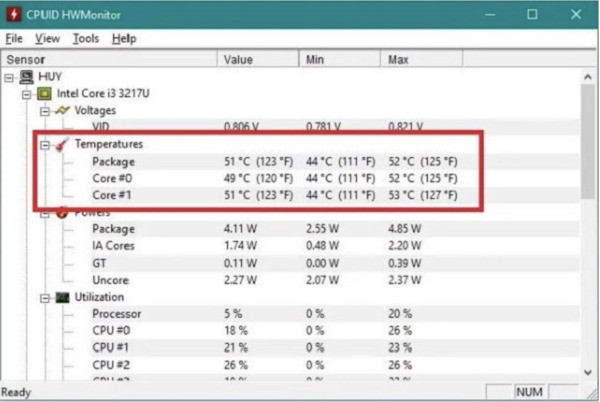Viewport: 600px width, 402px height.
Task: Collapse the Utilization group
Action: click(45, 298)
